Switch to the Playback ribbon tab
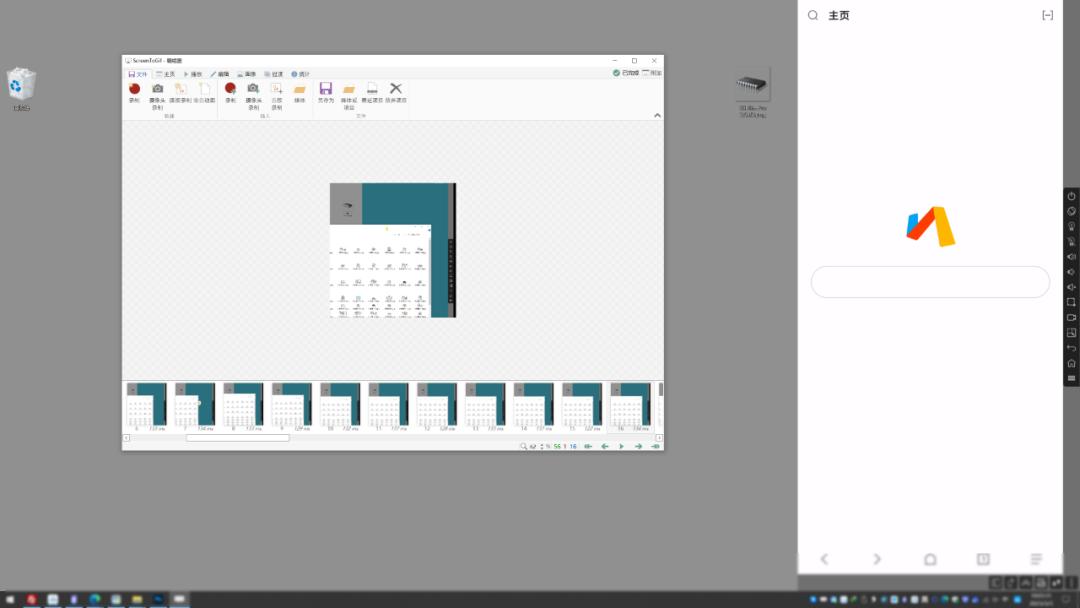The width and height of the screenshot is (1080, 608). point(193,74)
